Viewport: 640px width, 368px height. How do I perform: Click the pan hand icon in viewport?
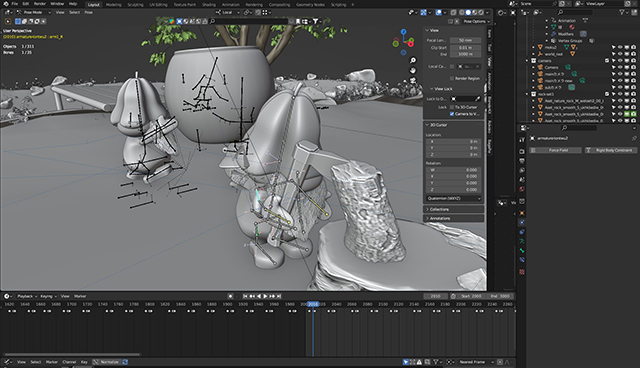[x=413, y=70]
